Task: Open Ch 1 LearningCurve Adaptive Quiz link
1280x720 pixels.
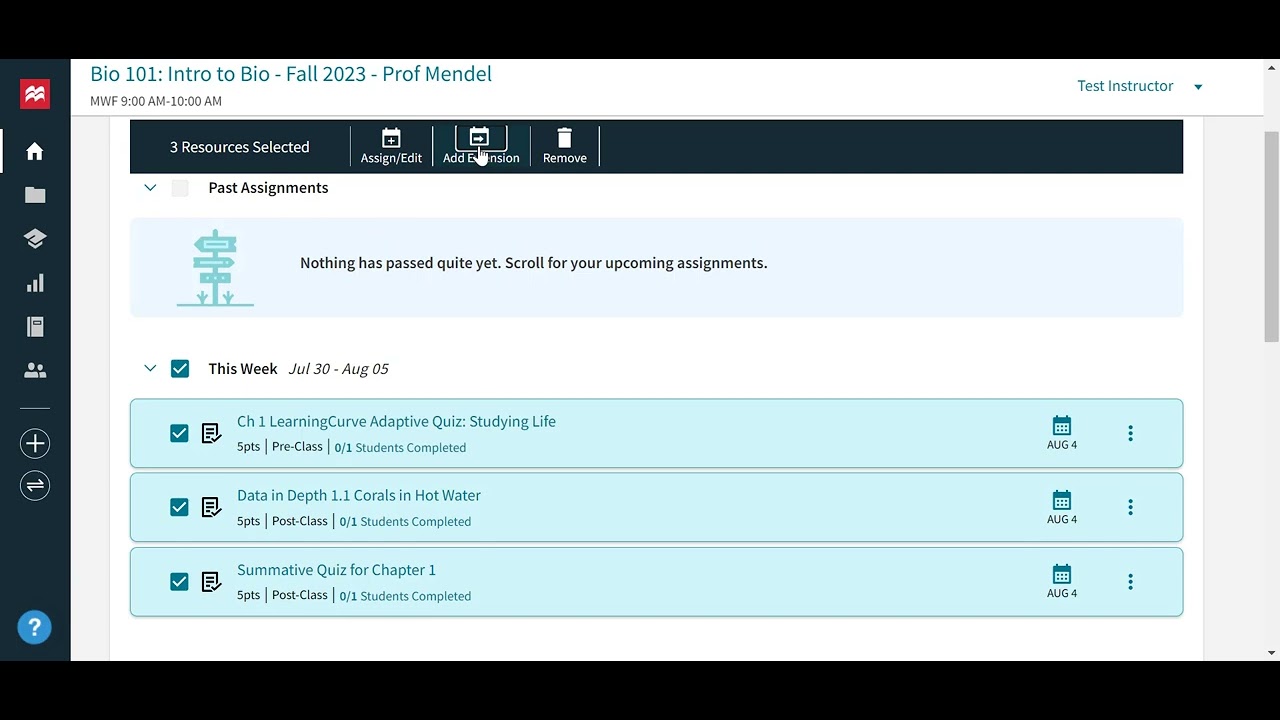Action: (396, 422)
